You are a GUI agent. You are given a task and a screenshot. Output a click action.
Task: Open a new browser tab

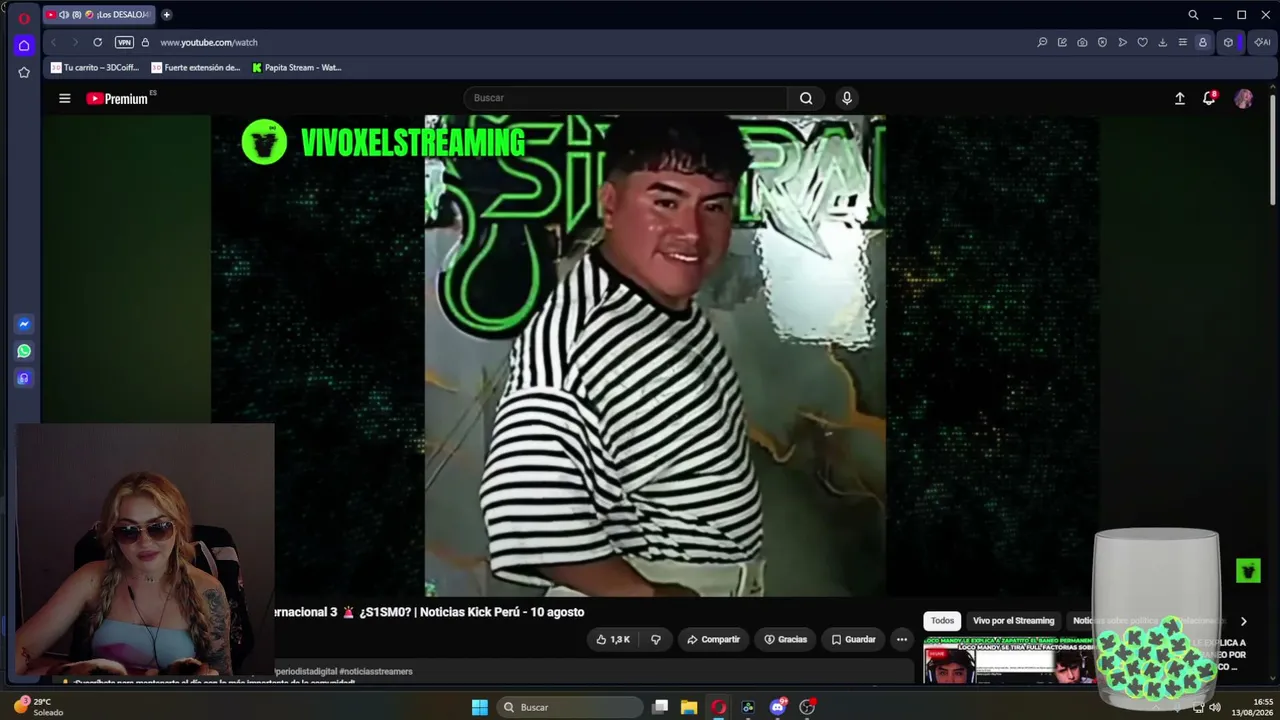click(x=166, y=15)
